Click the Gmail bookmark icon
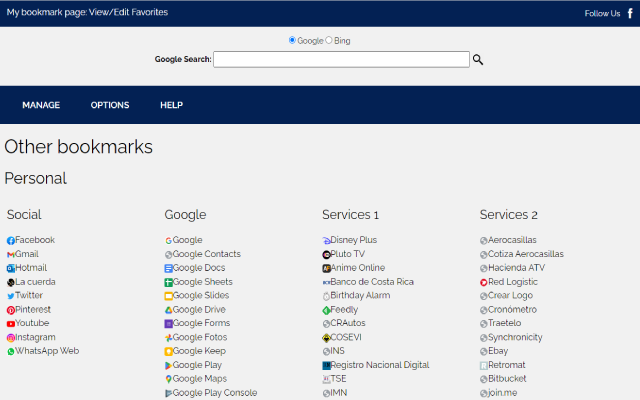 tap(11, 255)
